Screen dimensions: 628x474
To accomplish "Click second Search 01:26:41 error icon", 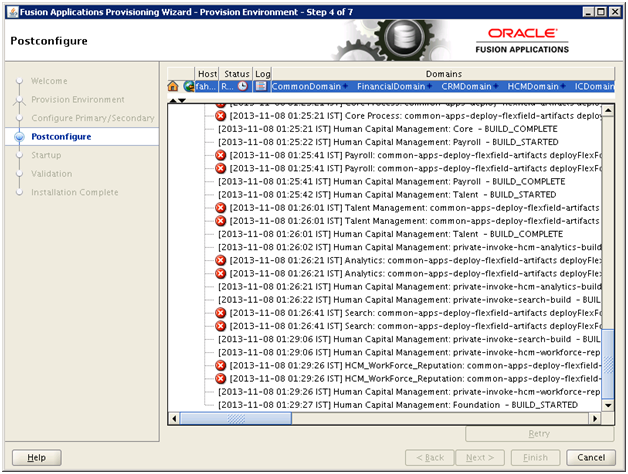I will point(220,326).
